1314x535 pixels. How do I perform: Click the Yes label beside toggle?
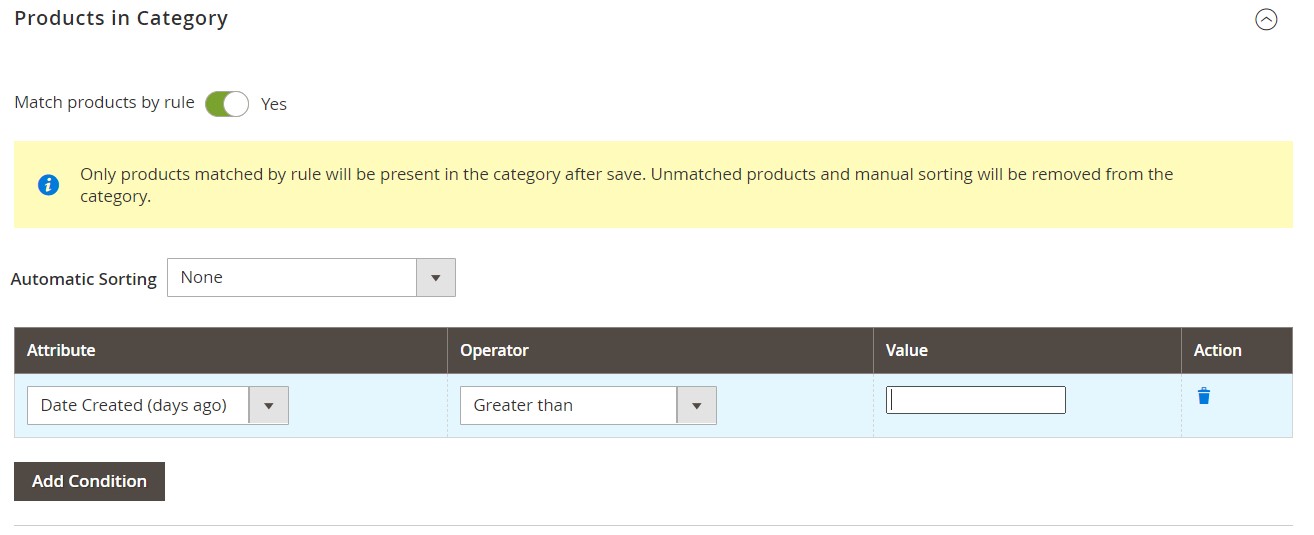[274, 104]
